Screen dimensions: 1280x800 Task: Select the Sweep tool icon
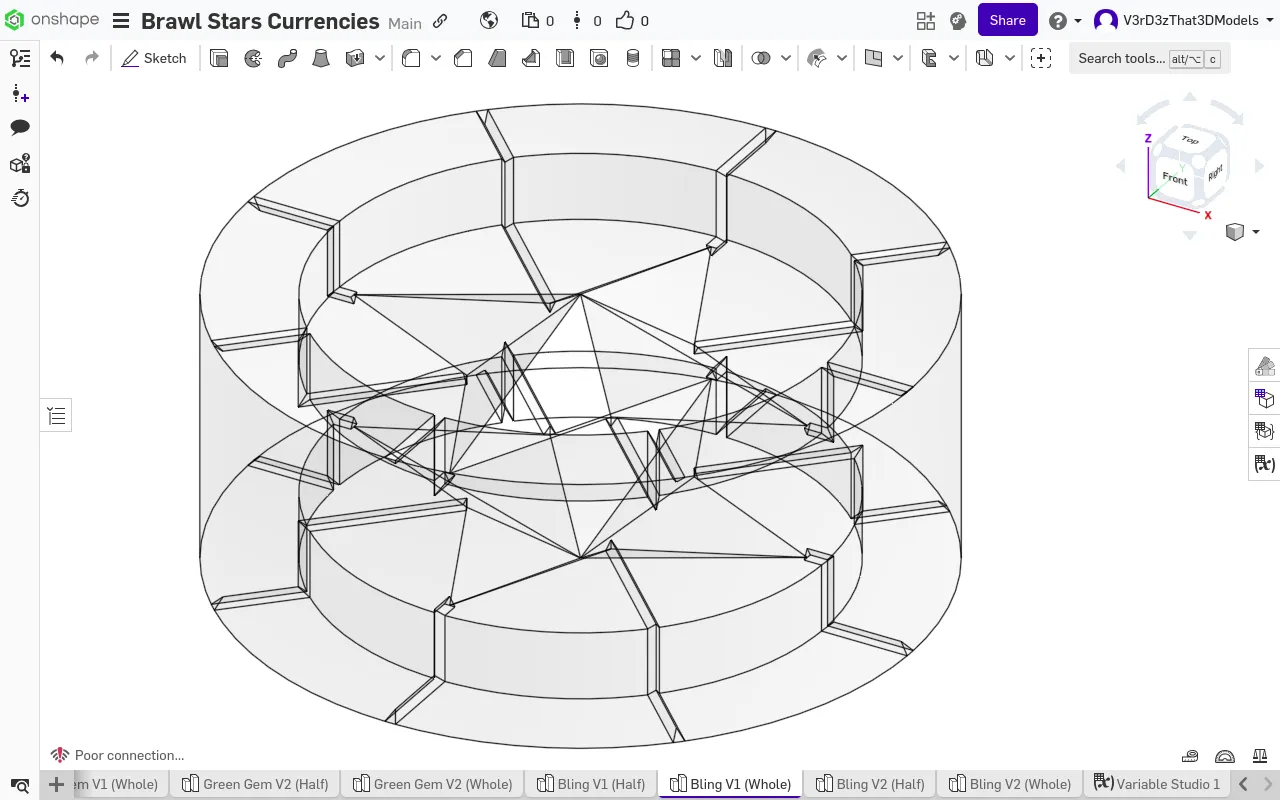pyautogui.click(x=287, y=58)
